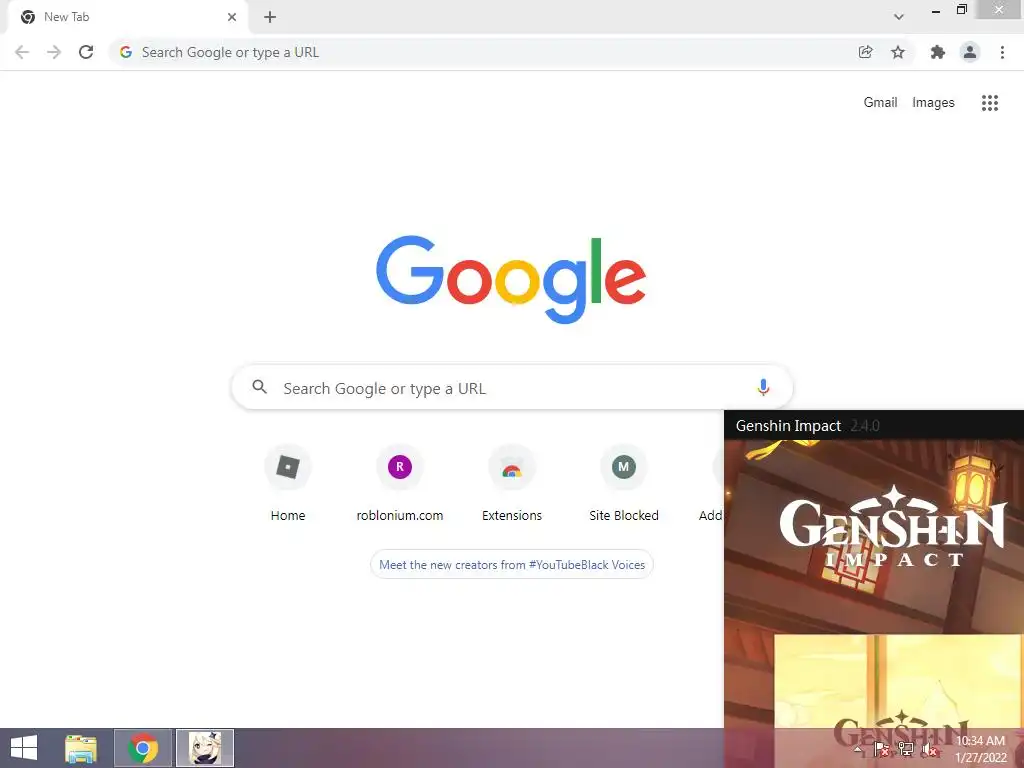The width and height of the screenshot is (1024, 768).
Task: Open the Images link
Action: point(933,103)
